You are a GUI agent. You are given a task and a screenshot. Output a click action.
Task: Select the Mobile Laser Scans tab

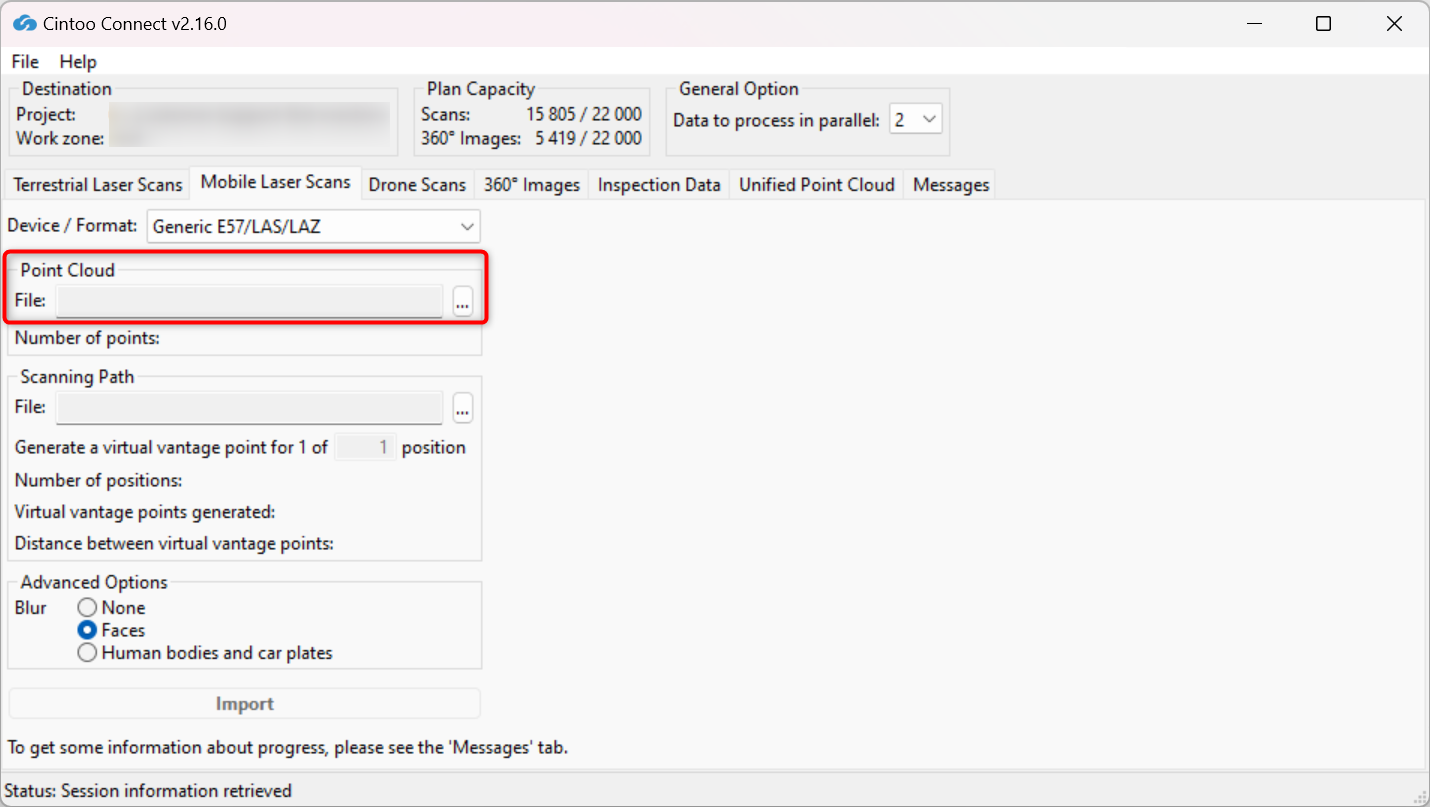pos(276,182)
